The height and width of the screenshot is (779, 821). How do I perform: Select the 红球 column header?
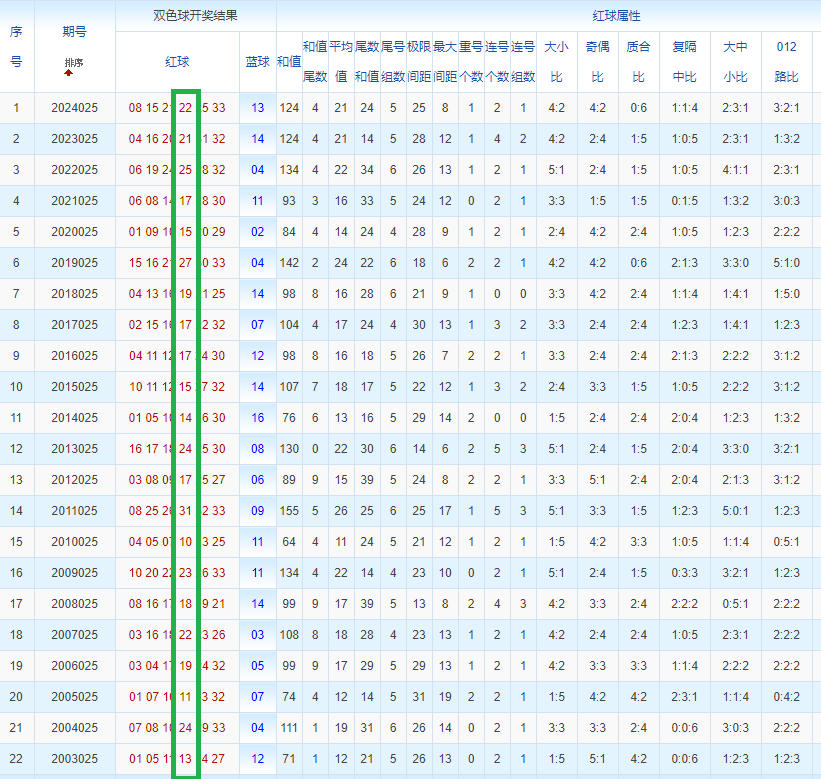tap(177, 61)
